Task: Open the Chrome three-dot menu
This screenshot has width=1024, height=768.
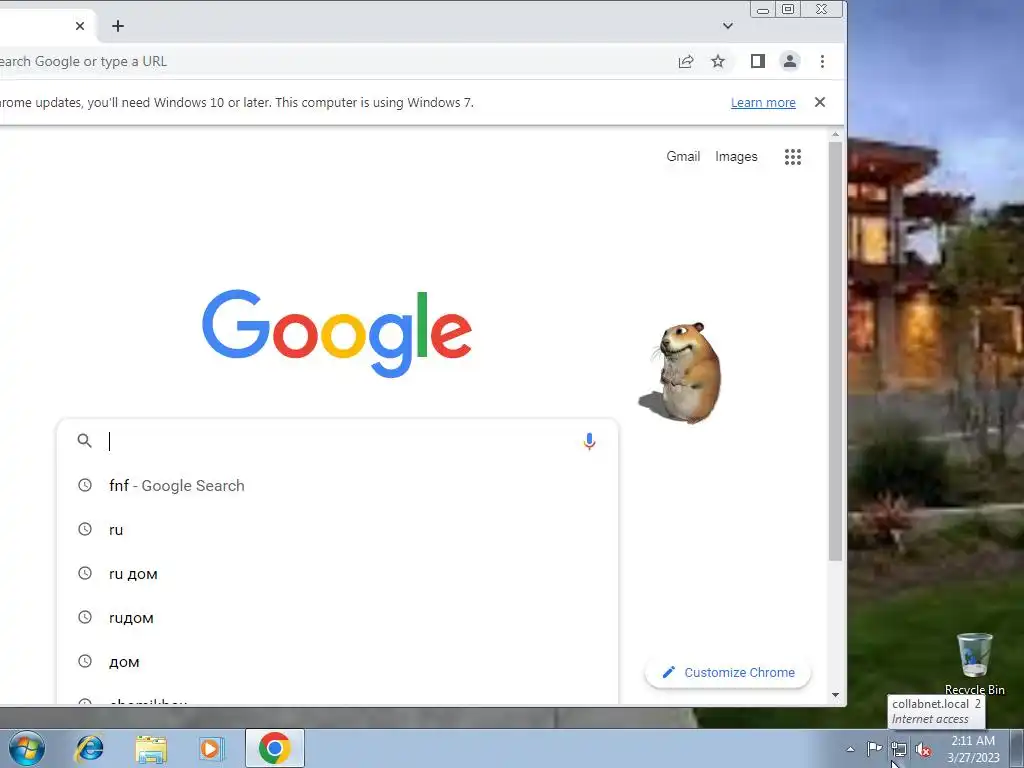Action: point(822,61)
